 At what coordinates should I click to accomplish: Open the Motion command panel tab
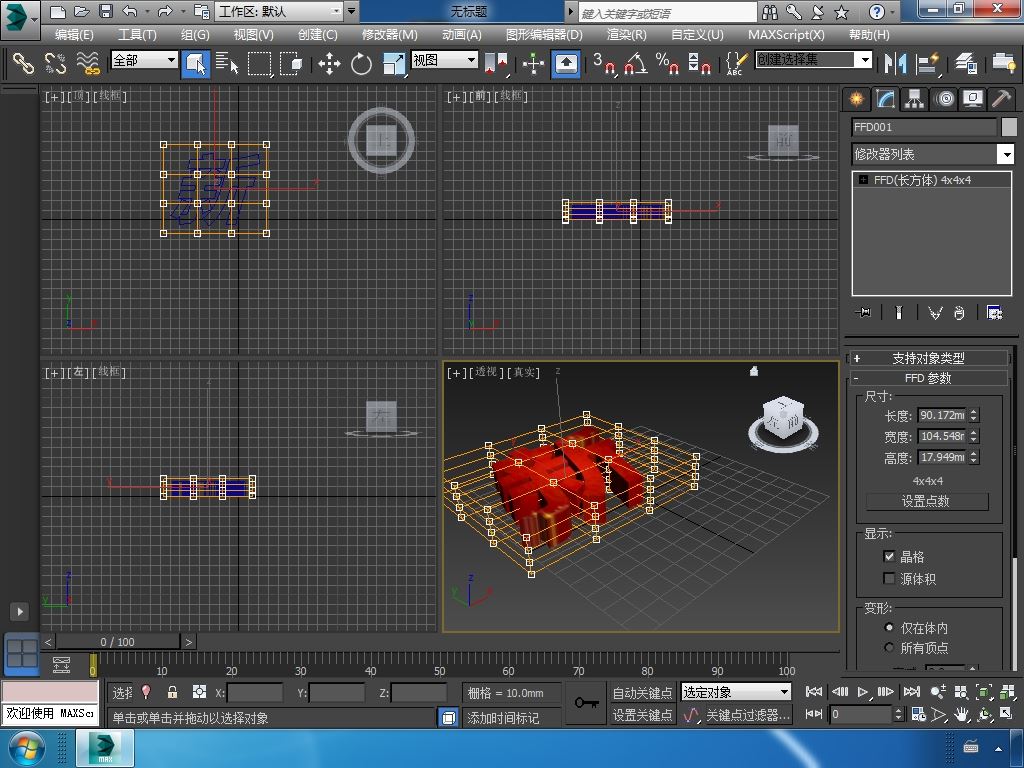[944, 99]
